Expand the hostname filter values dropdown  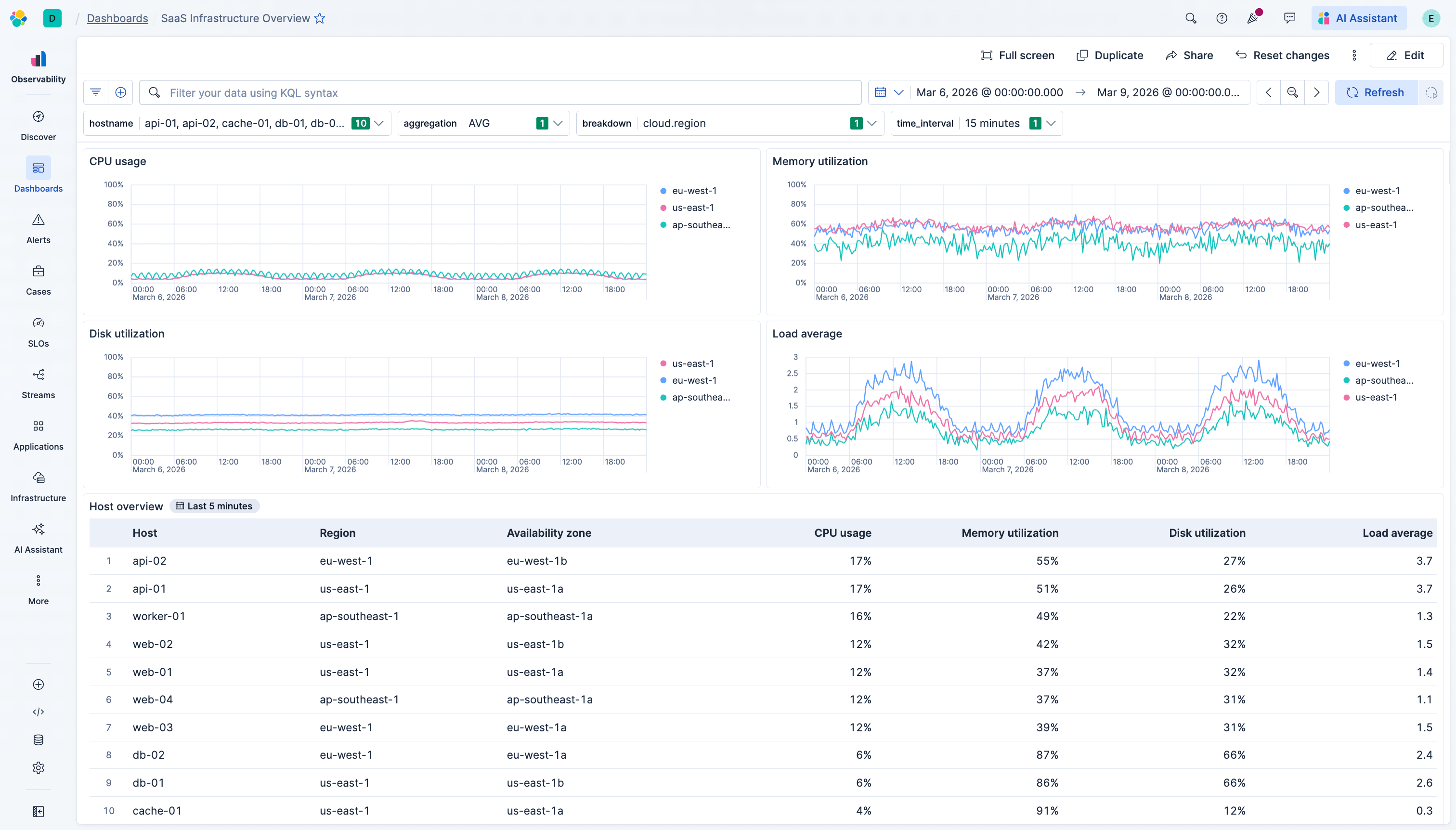pyautogui.click(x=380, y=123)
